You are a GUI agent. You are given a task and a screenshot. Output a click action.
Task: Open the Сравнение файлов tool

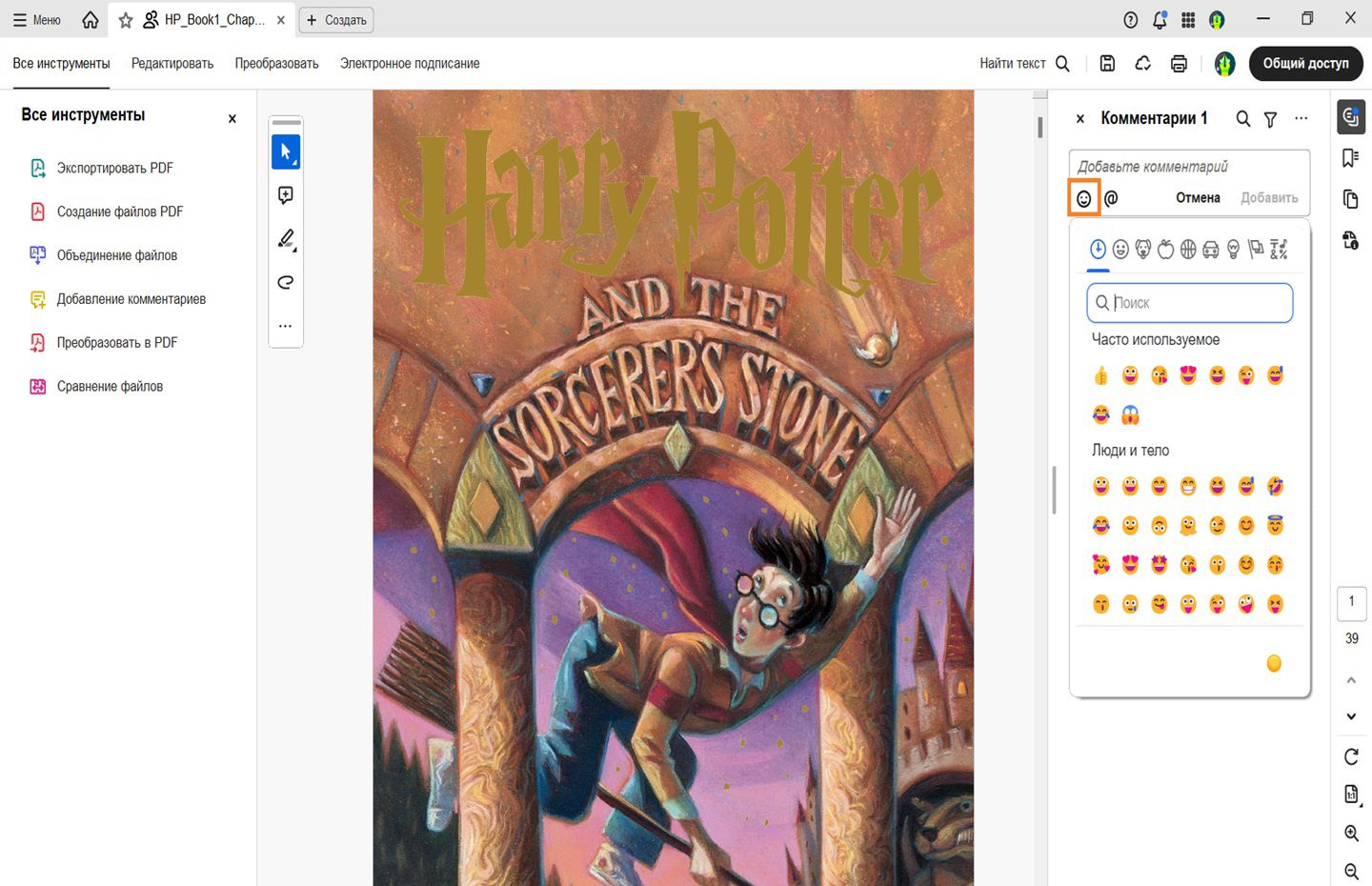coord(96,387)
